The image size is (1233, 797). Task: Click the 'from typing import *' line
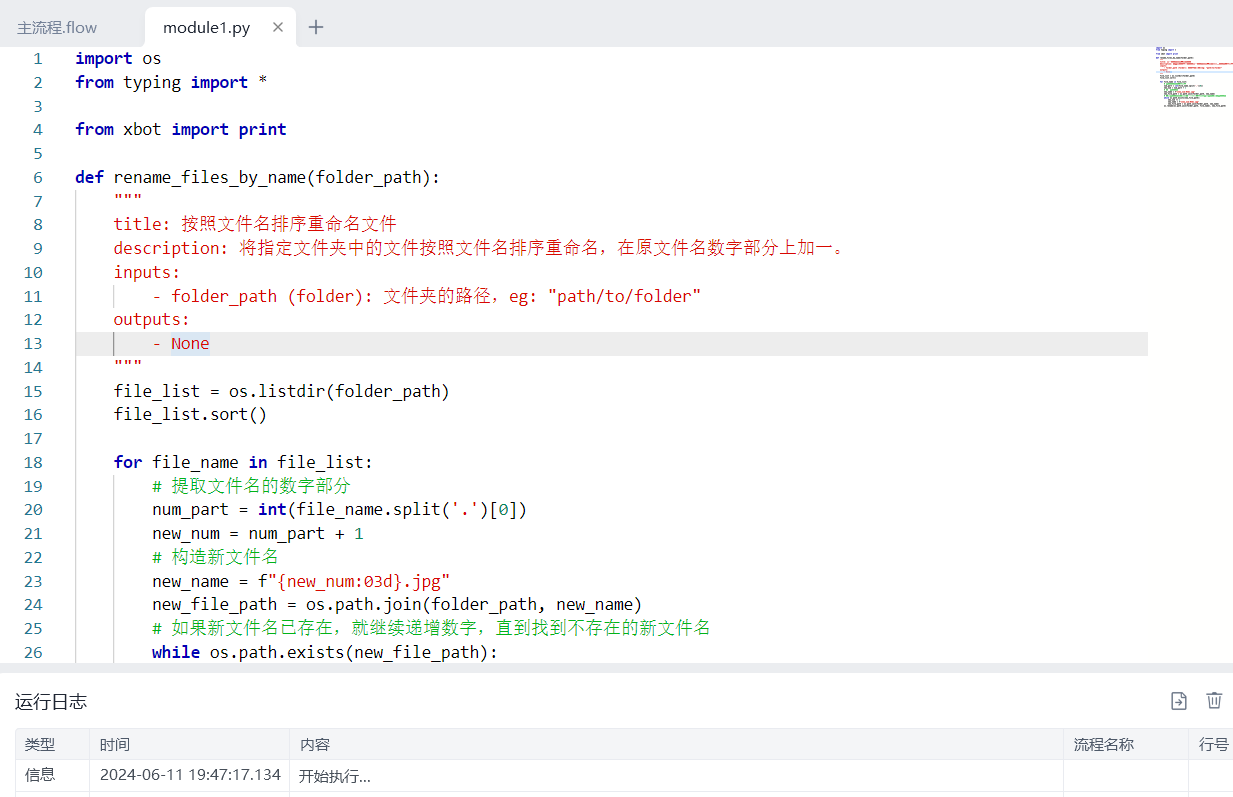point(171,82)
